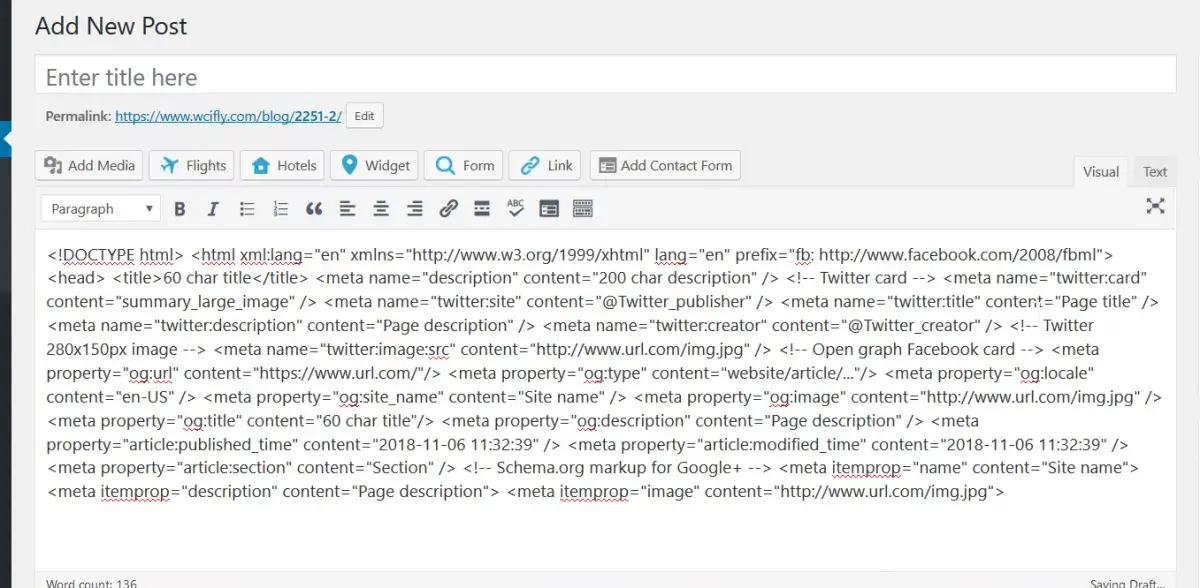Click the Add Media button
Viewport: 1200px width, 588px height.
coord(90,166)
